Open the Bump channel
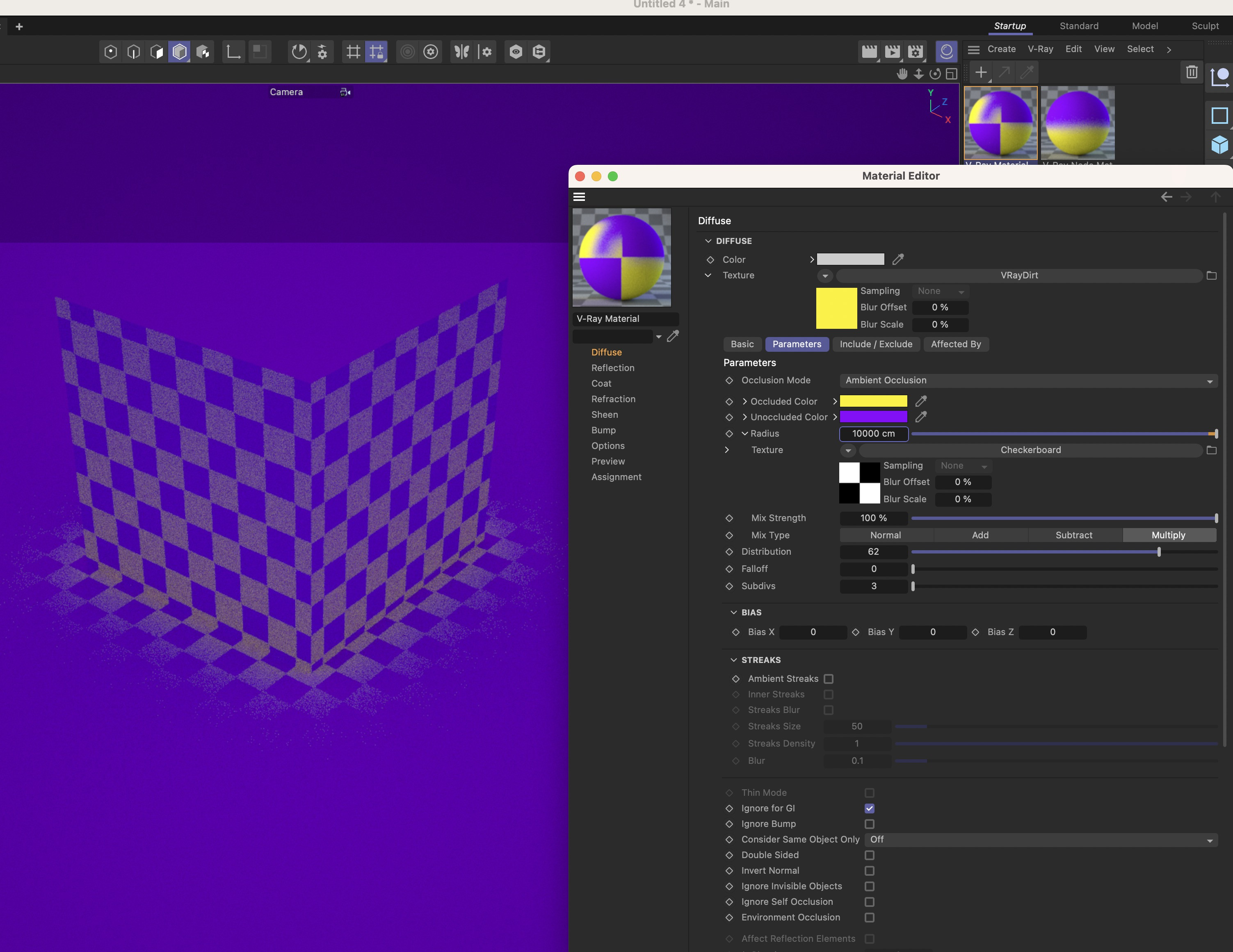 603,430
